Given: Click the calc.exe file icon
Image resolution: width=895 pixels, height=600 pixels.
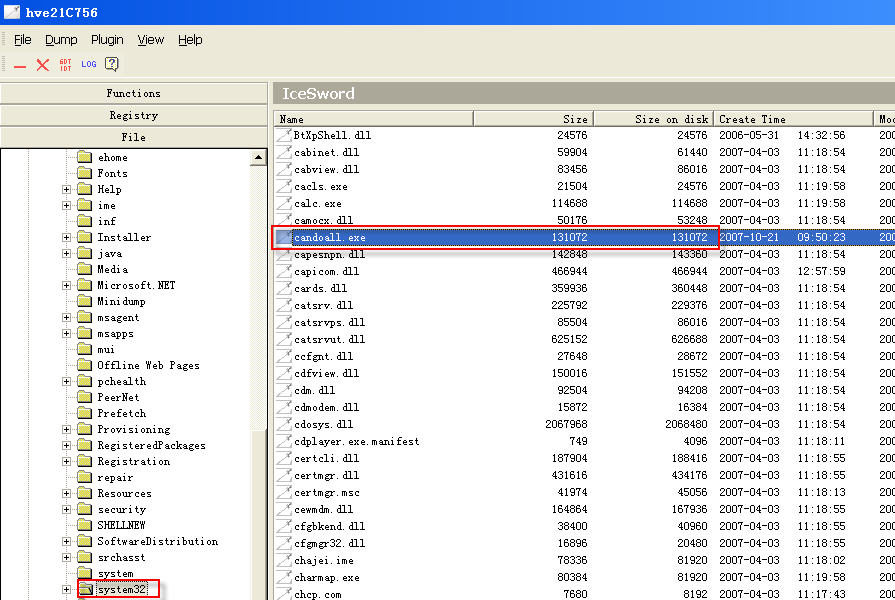Looking at the screenshot, I should point(284,204).
